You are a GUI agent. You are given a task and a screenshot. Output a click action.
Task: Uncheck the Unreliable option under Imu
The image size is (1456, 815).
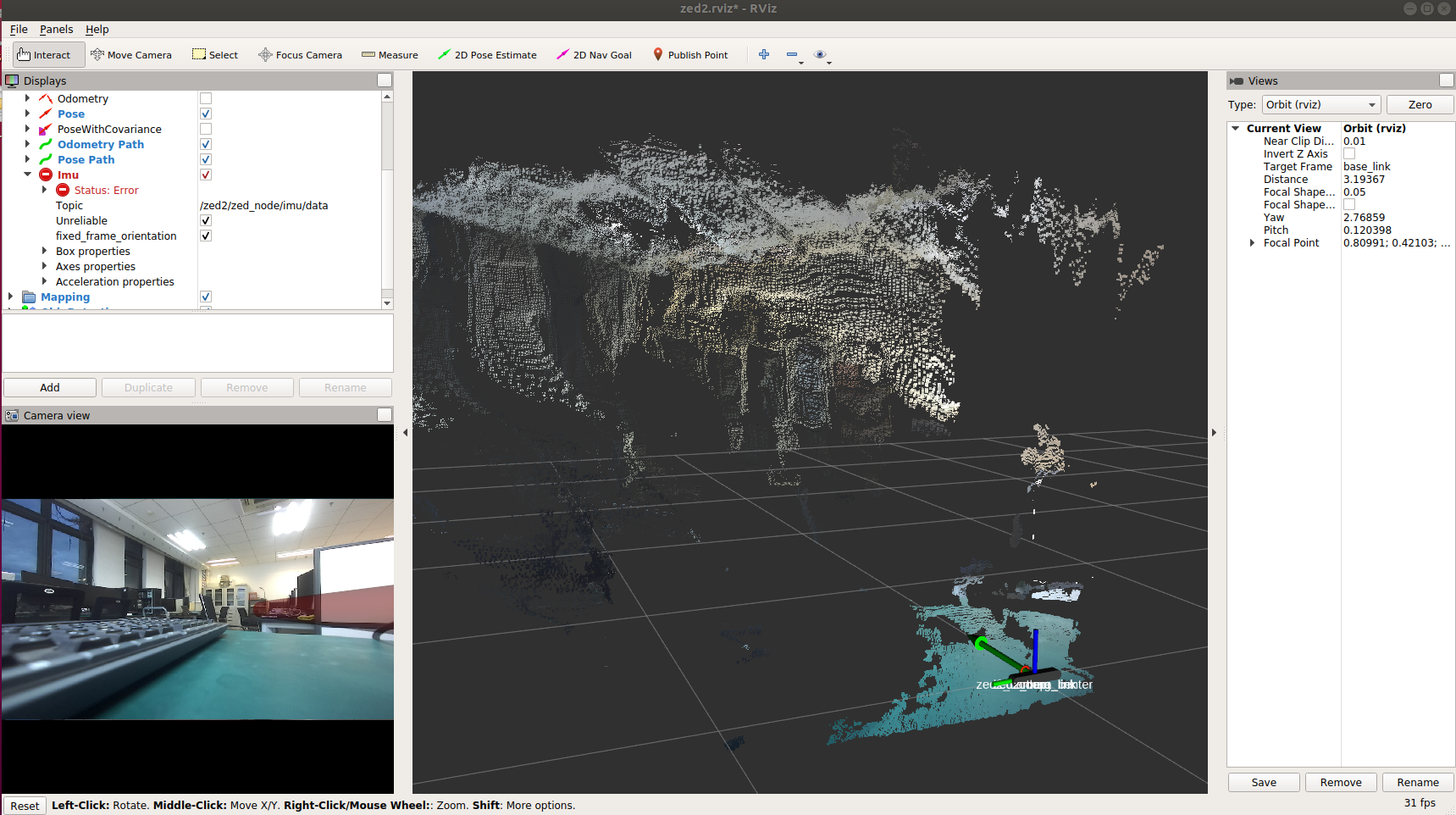tap(205, 220)
